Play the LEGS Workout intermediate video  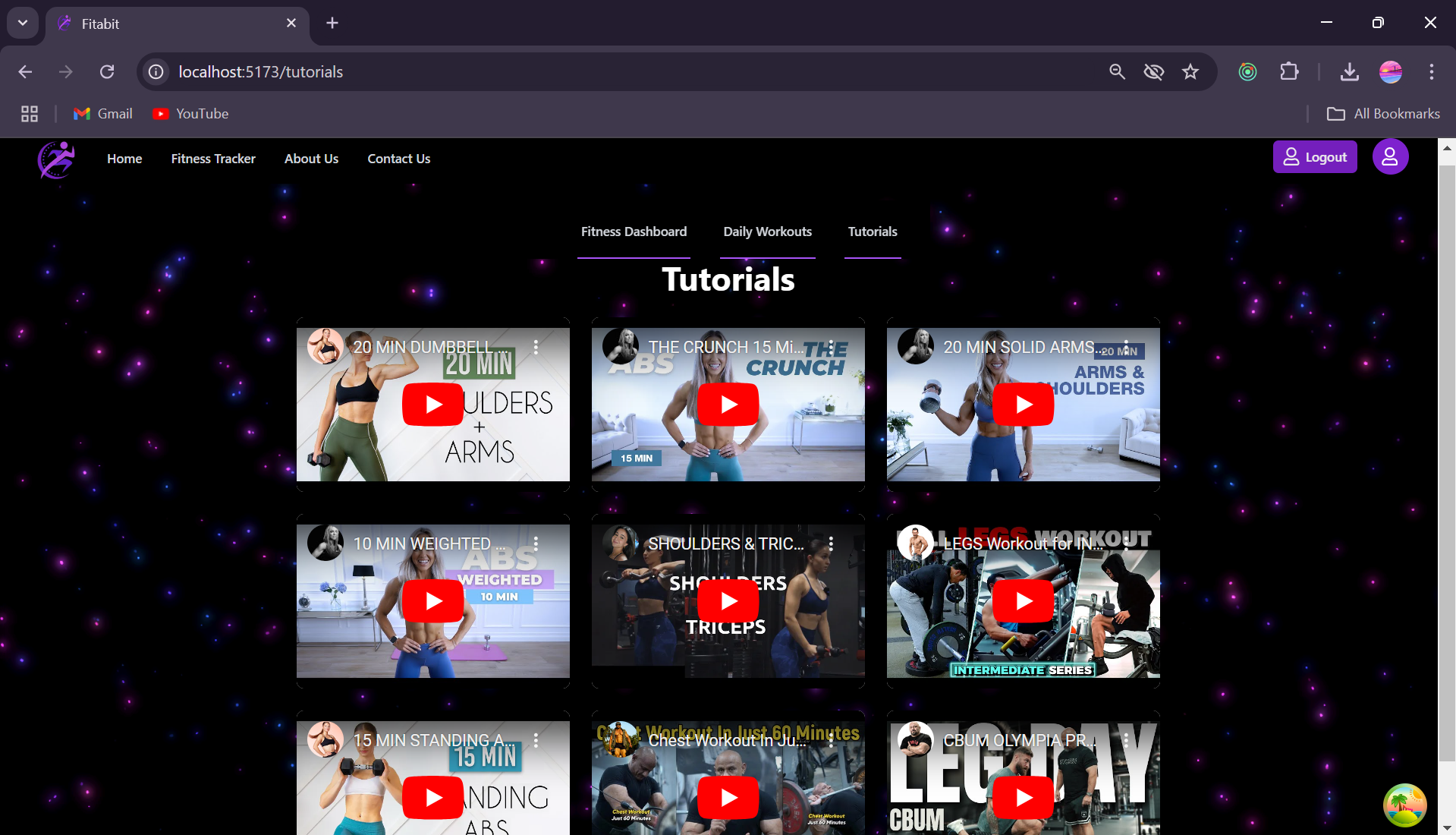pyautogui.click(x=1023, y=601)
